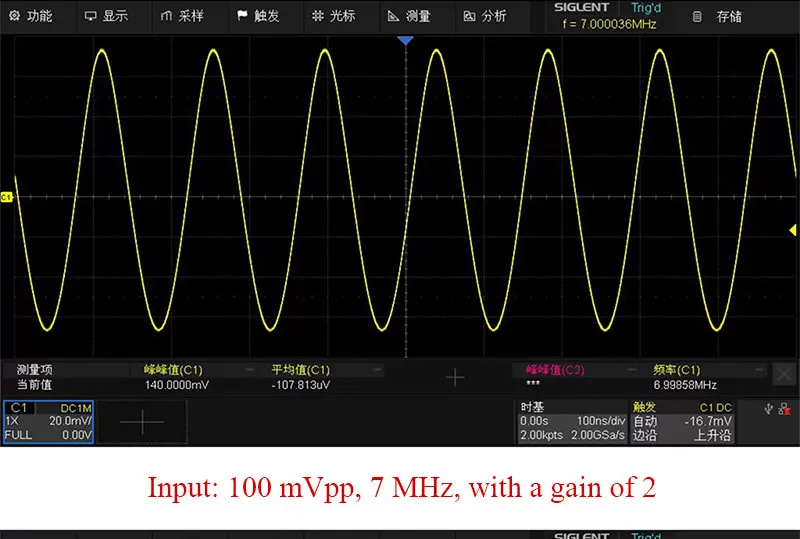Viewport: 800px width, 539px height.
Task: Open the C1 channel settings box
Action: click(x=48, y=422)
